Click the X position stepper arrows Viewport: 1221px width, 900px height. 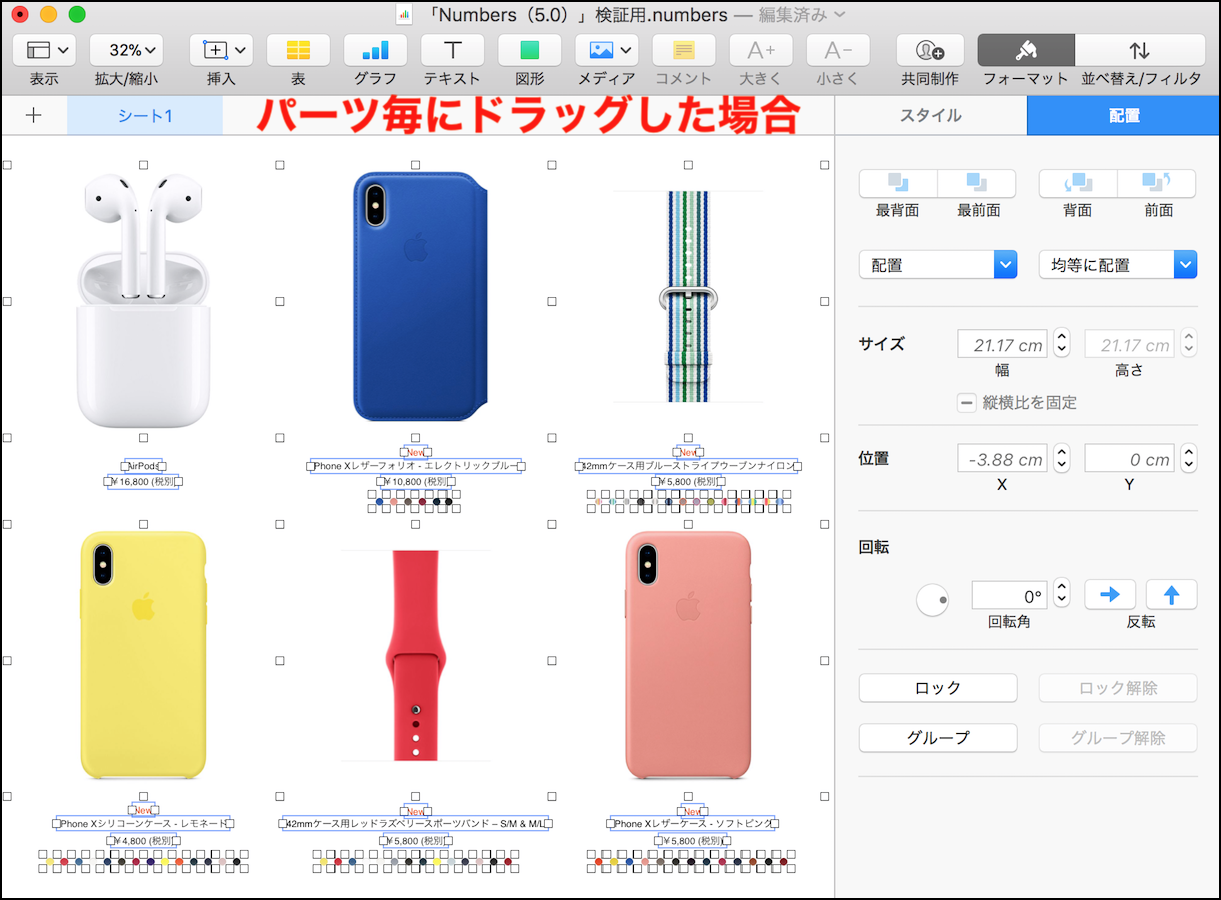1062,459
